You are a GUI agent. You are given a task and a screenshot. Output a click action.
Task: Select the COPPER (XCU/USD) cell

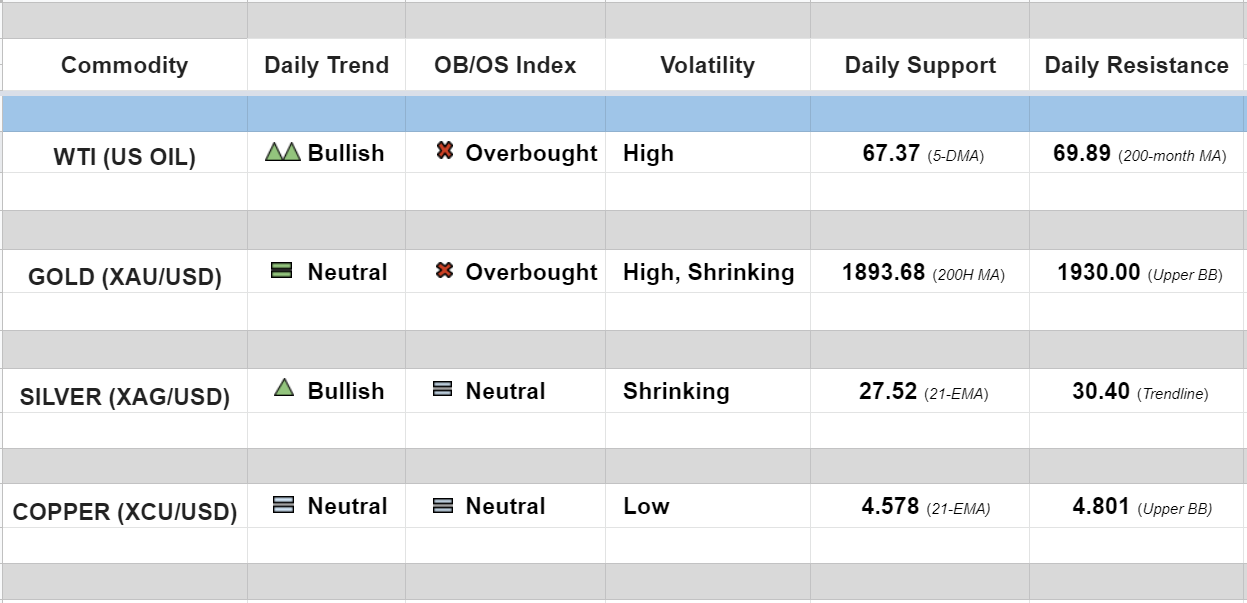[x=124, y=512]
